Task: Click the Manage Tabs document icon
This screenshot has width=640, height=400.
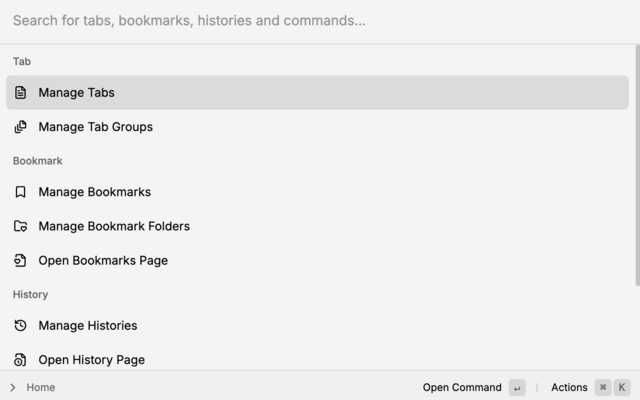Action: click(20, 93)
